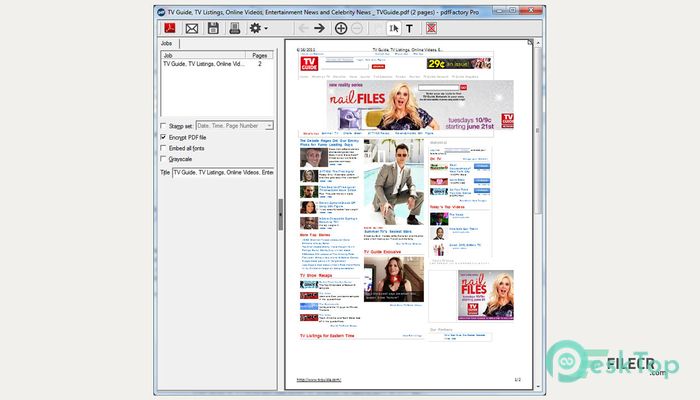The height and width of the screenshot is (400, 700).
Task: Go to next page with right arrow
Action: [319, 28]
